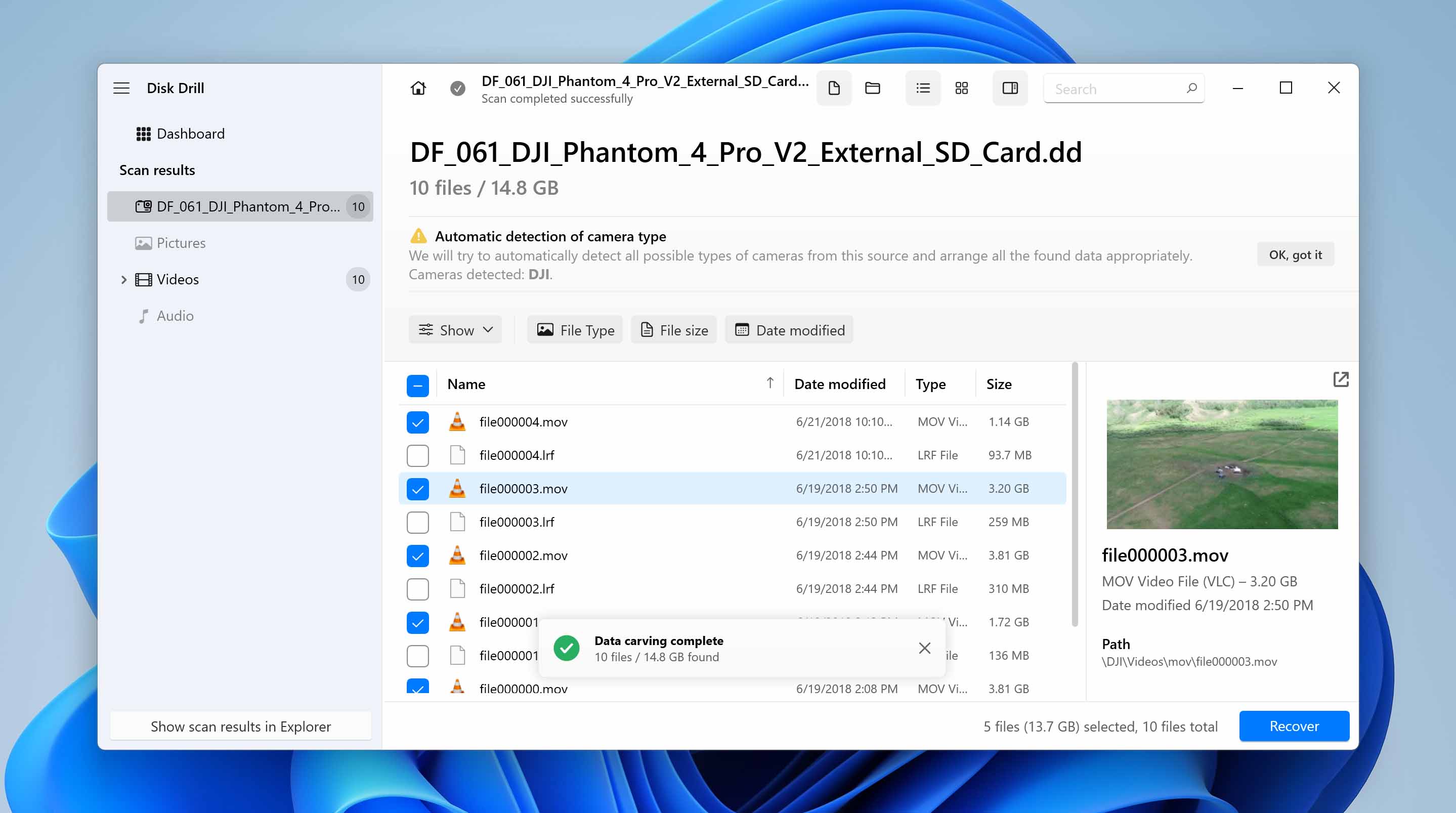The image size is (1456, 813).
Task: Click document icon of file000002.lrf
Action: click(x=457, y=588)
